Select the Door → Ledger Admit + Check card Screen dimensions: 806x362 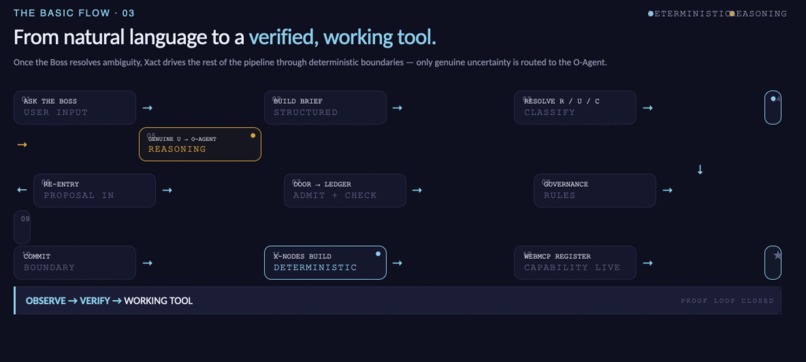click(x=345, y=190)
